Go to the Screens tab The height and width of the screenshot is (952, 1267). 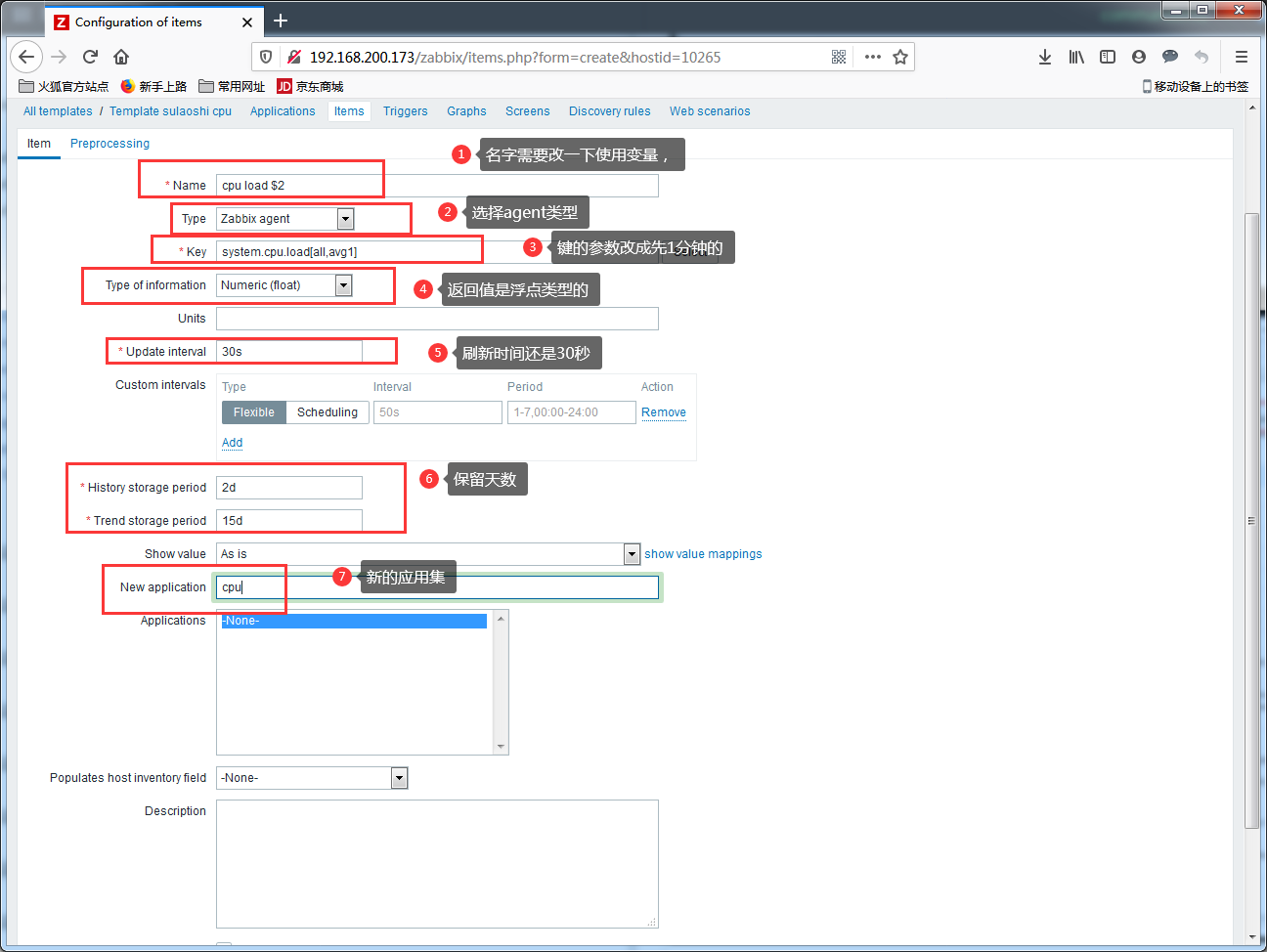528,111
